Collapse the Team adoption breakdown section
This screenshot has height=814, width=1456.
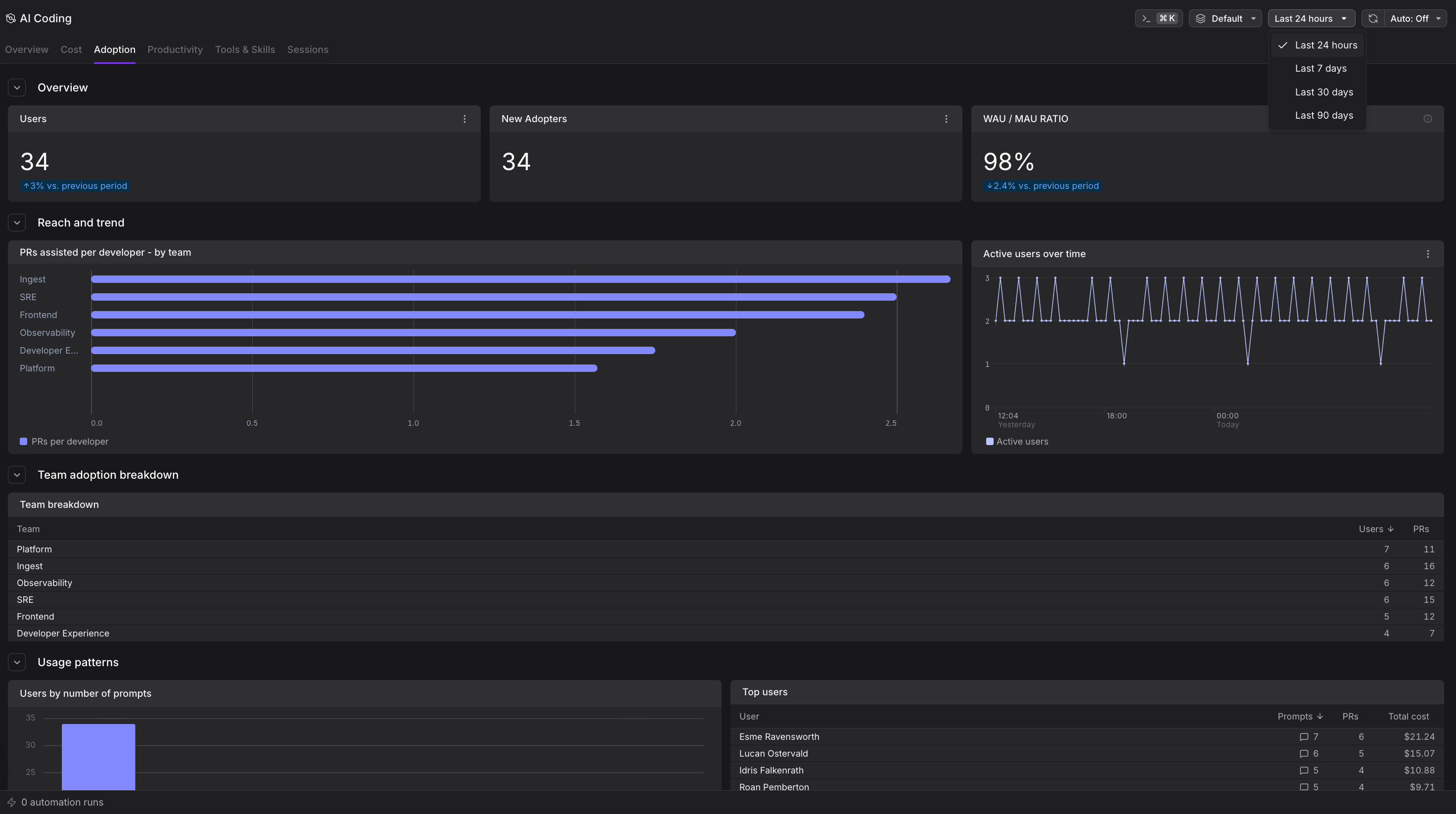tap(17, 475)
